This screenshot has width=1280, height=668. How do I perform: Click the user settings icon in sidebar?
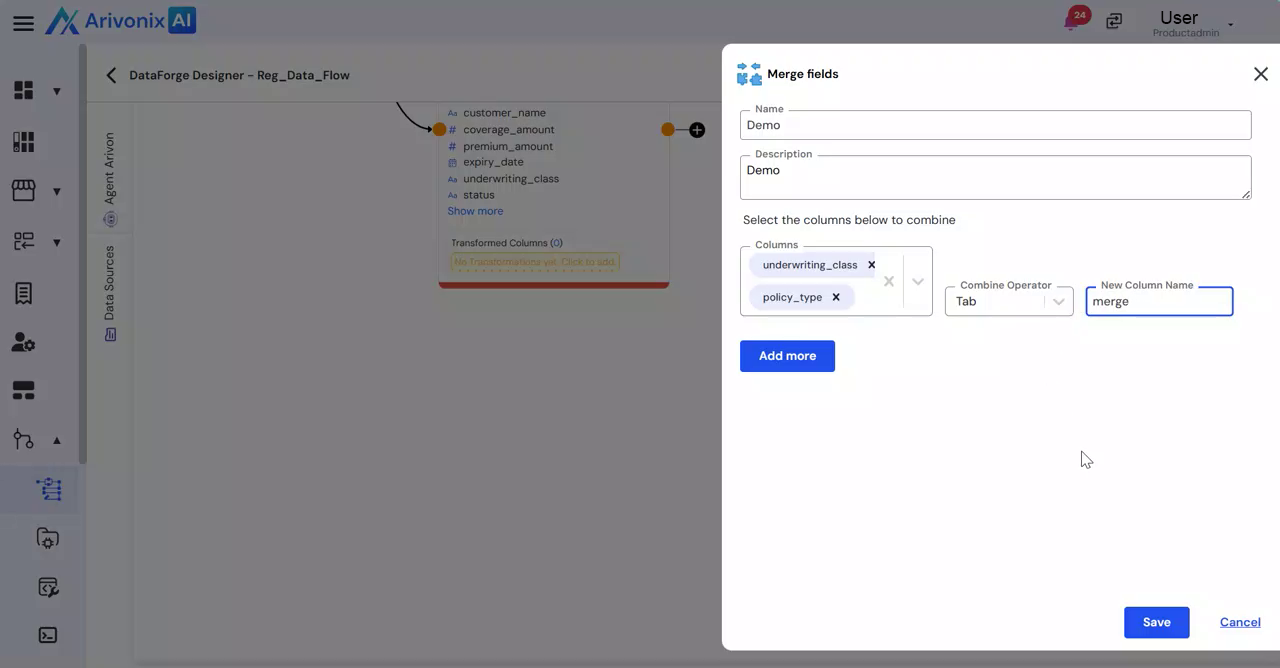pyautogui.click(x=24, y=342)
